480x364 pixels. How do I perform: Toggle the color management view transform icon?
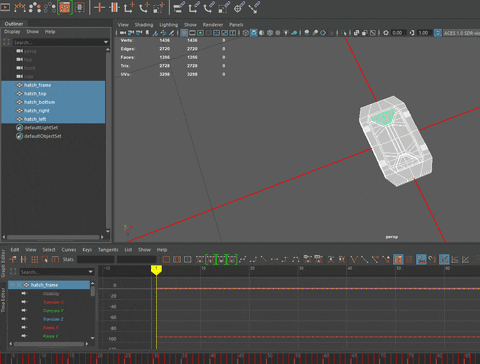click(x=438, y=33)
